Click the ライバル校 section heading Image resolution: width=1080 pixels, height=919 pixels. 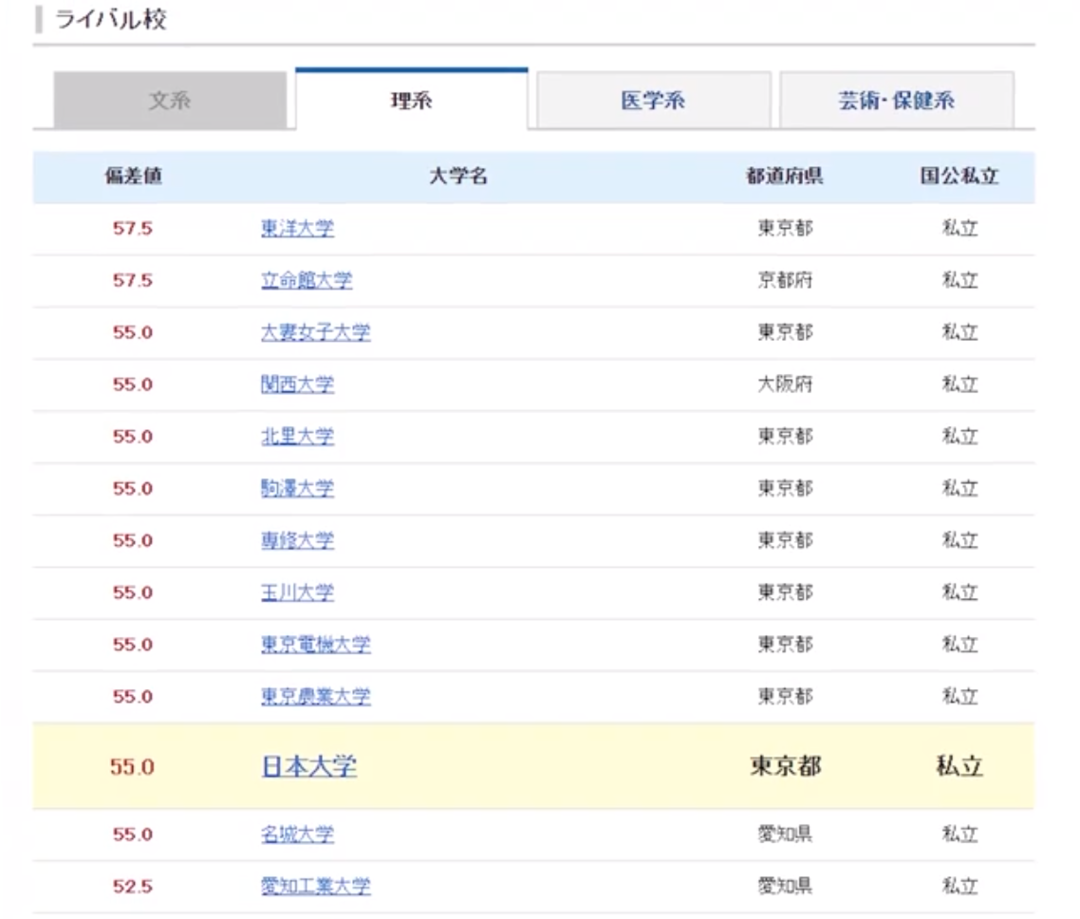click(x=111, y=19)
